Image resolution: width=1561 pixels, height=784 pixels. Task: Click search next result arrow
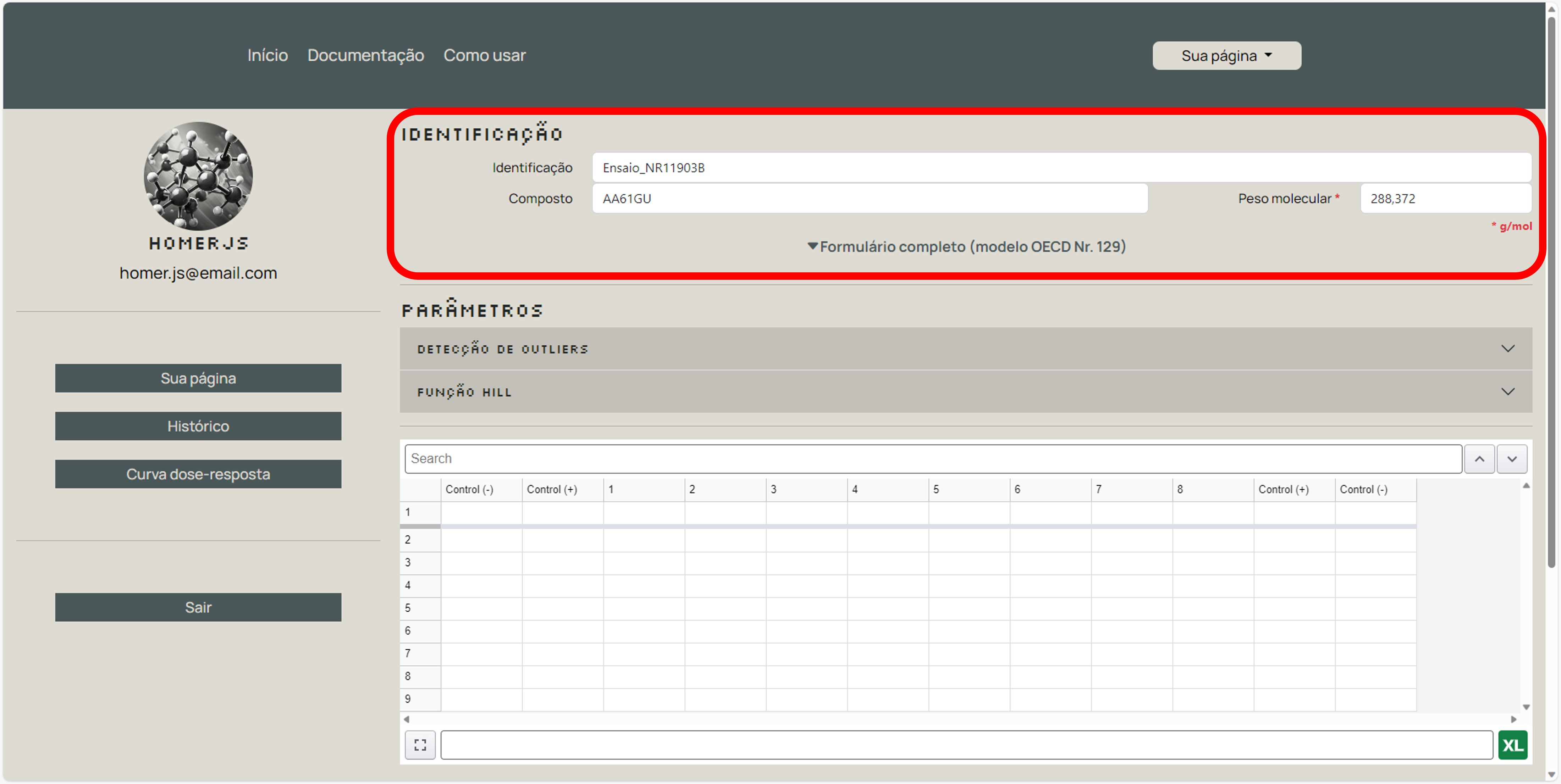pos(1512,458)
